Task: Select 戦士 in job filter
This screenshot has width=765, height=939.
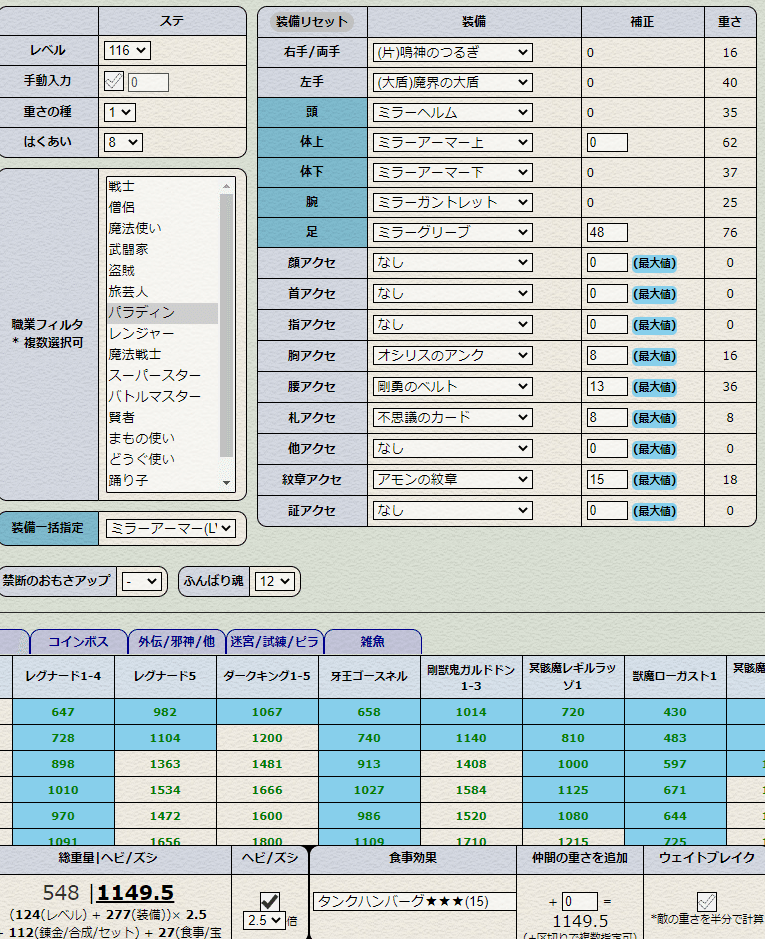Action: pyautogui.click(x=162, y=186)
